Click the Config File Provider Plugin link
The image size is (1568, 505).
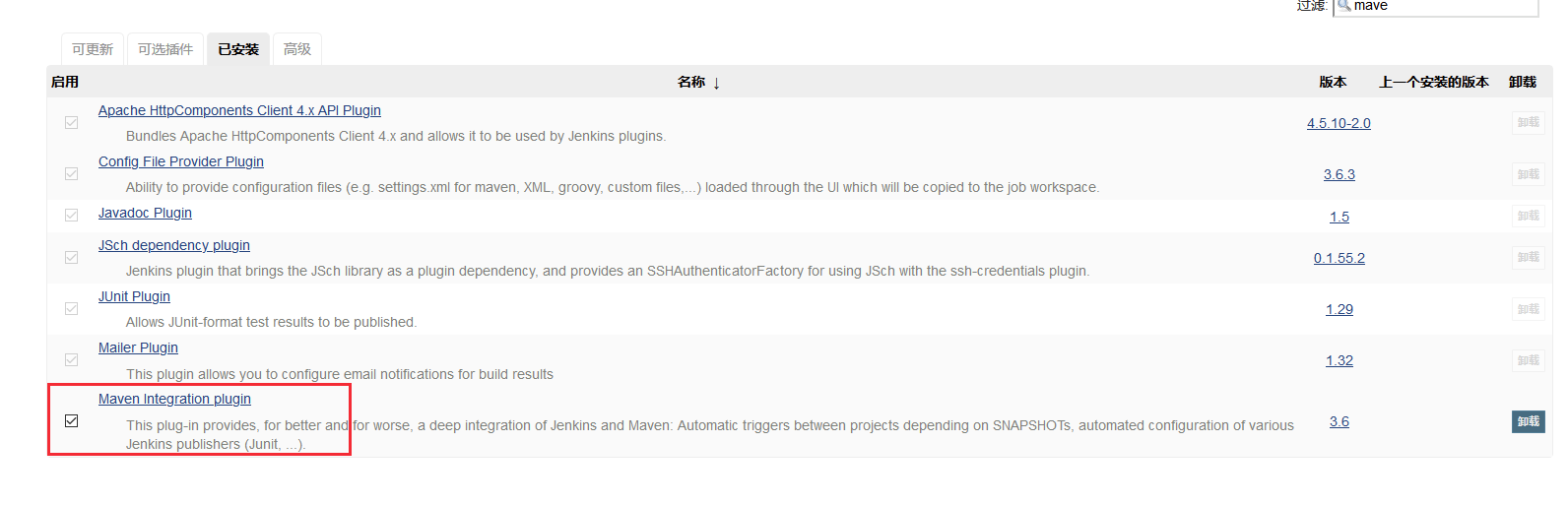[181, 161]
